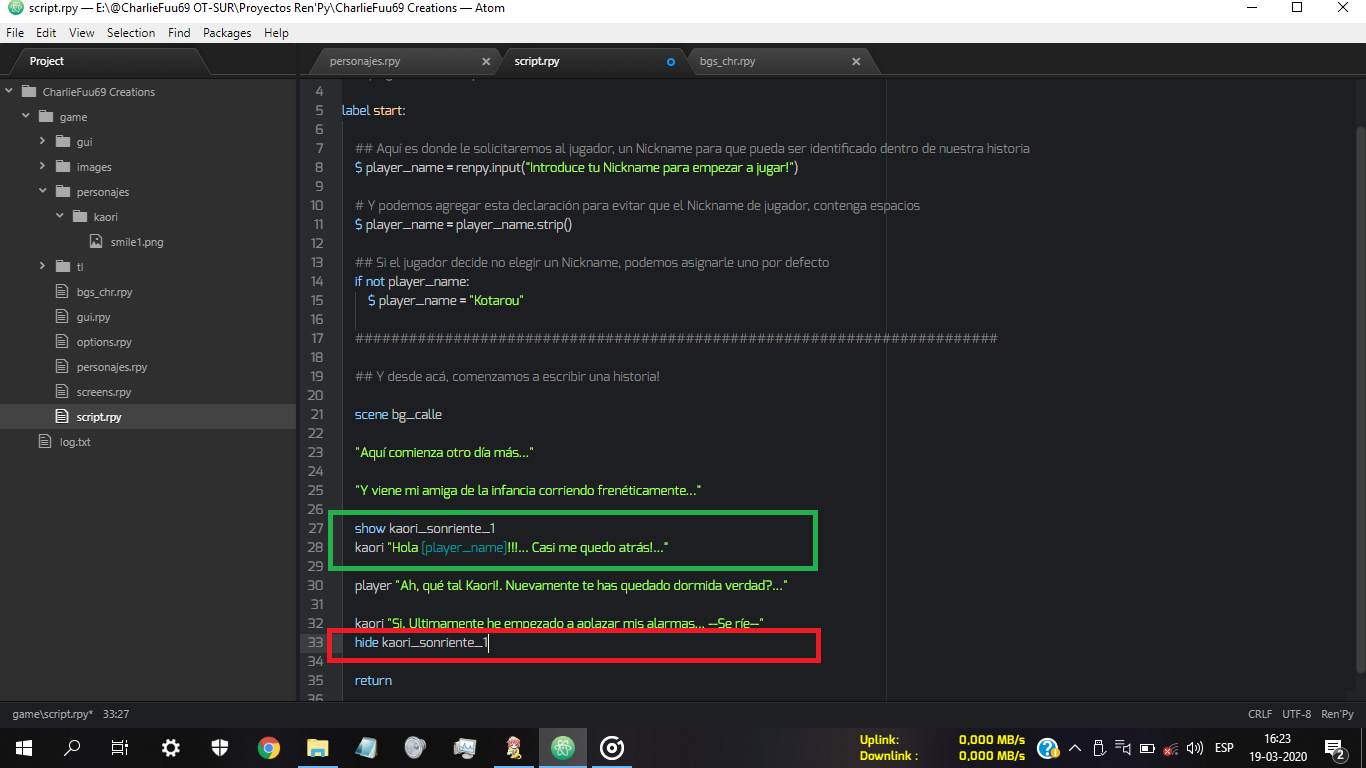The width and height of the screenshot is (1366, 768).
Task: Click the log.txt file icon
Action: pyautogui.click(x=44, y=441)
